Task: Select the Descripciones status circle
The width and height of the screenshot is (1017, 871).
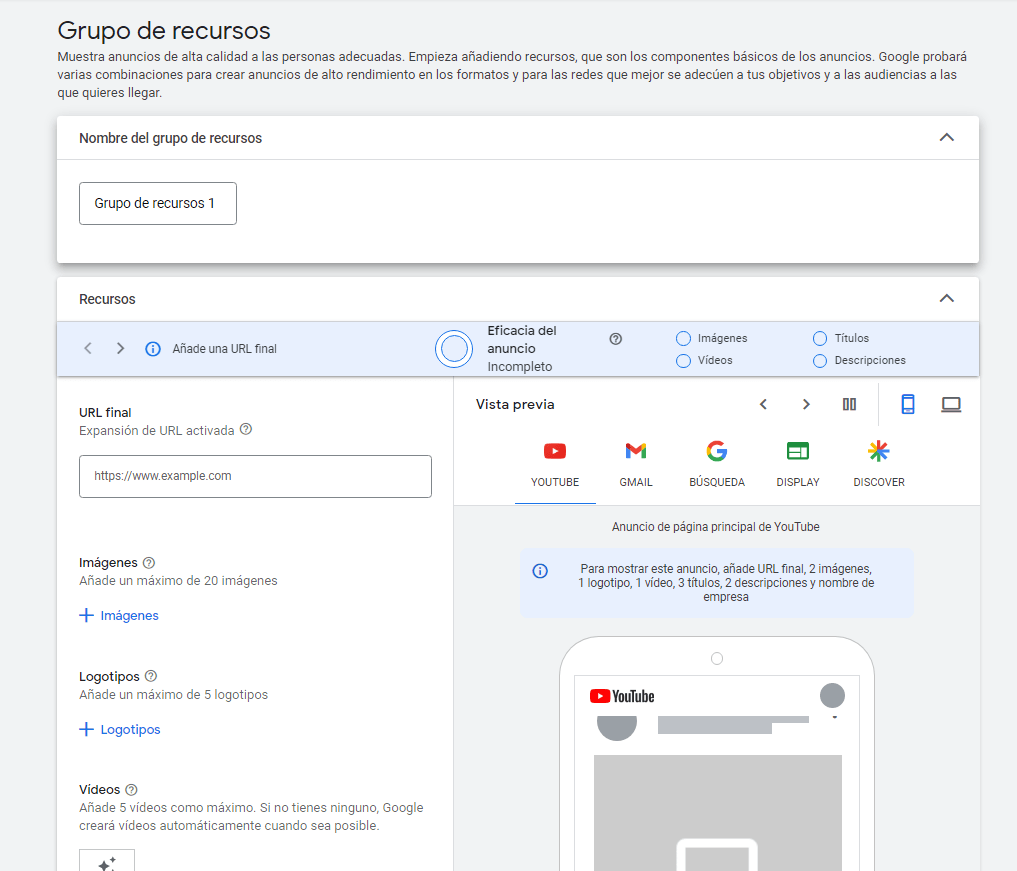Action: click(x=820, y=360)
